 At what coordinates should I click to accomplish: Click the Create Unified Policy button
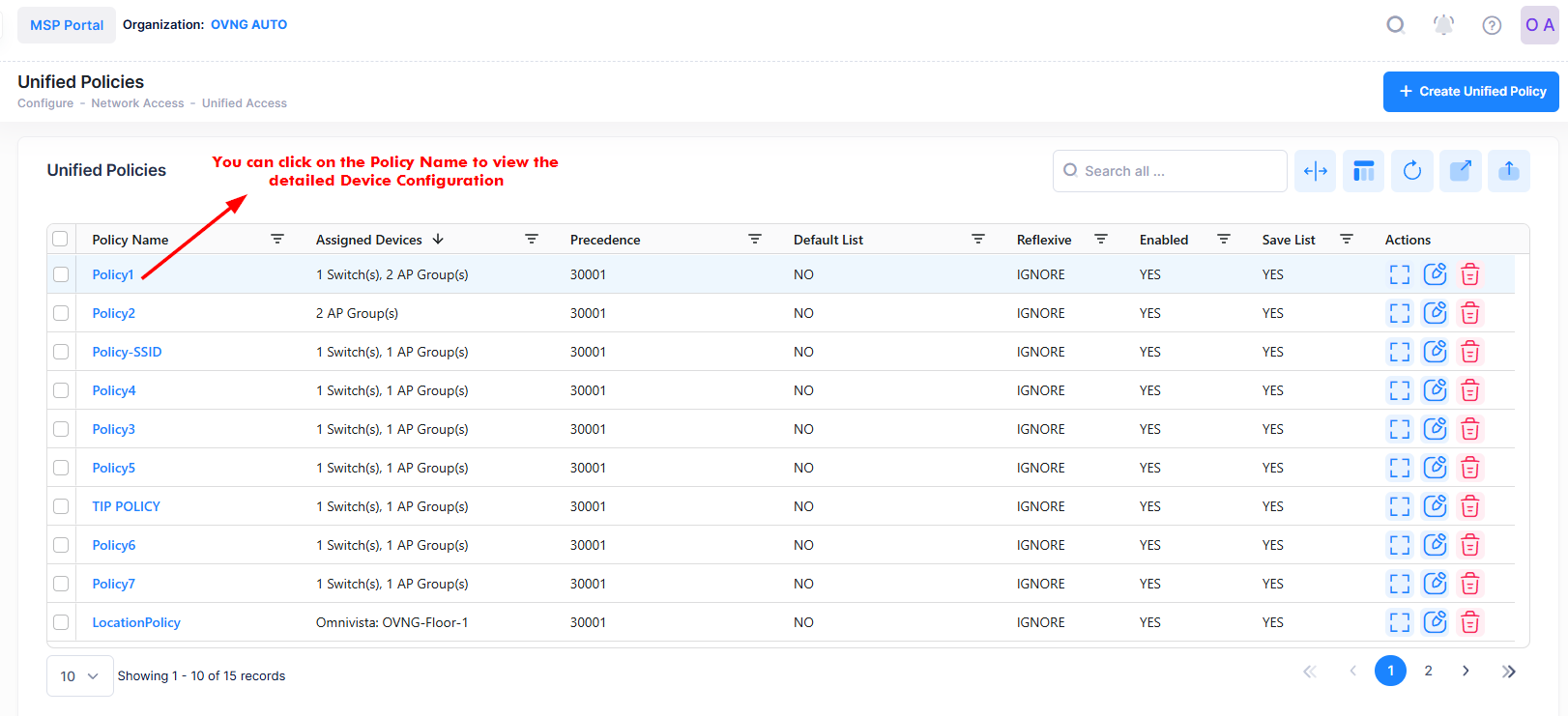click(x=1470, y=92)
